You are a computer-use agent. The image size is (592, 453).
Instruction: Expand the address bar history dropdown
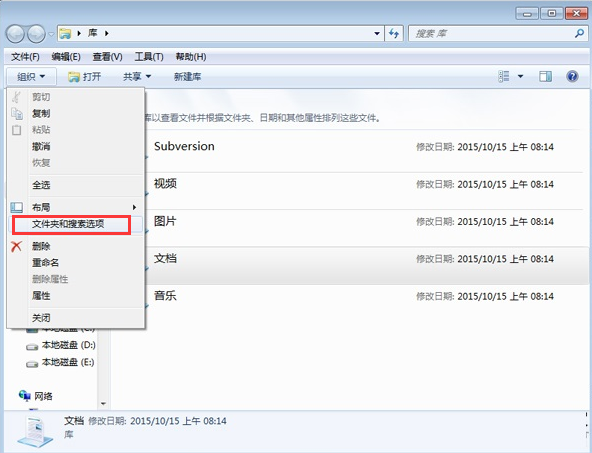click(x=377, y=34)
